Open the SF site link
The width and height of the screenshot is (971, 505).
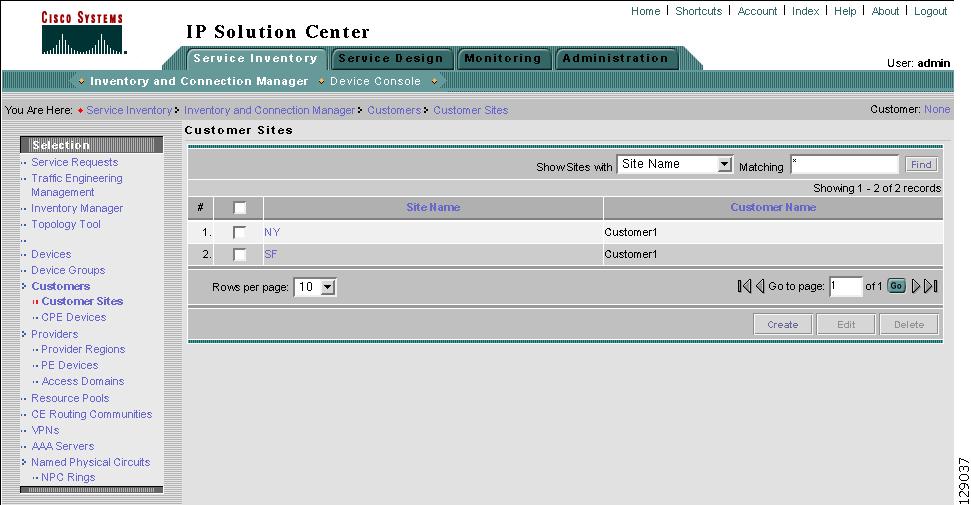(x=271, y=254)
